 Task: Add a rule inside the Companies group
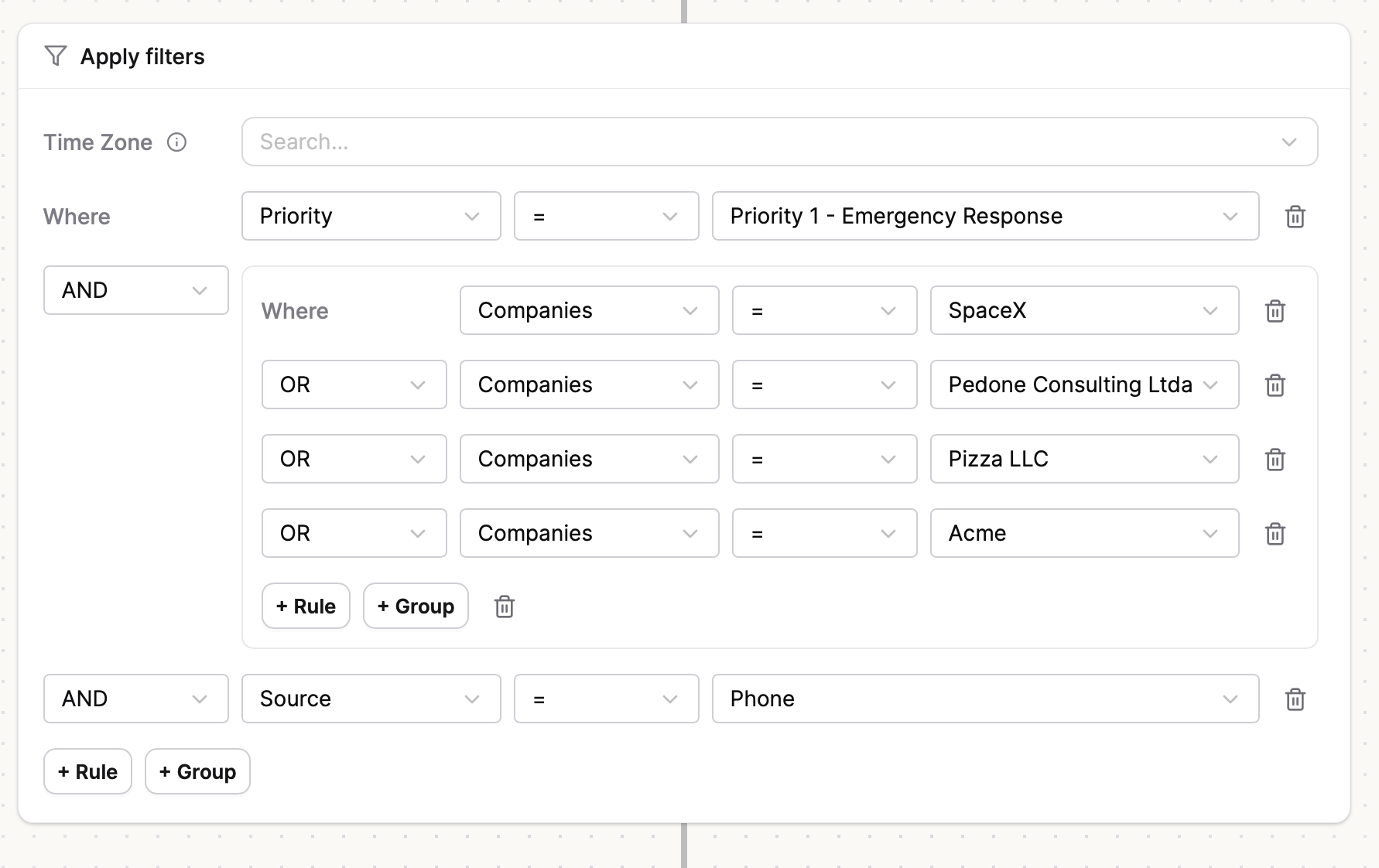[x=306, y=606]
